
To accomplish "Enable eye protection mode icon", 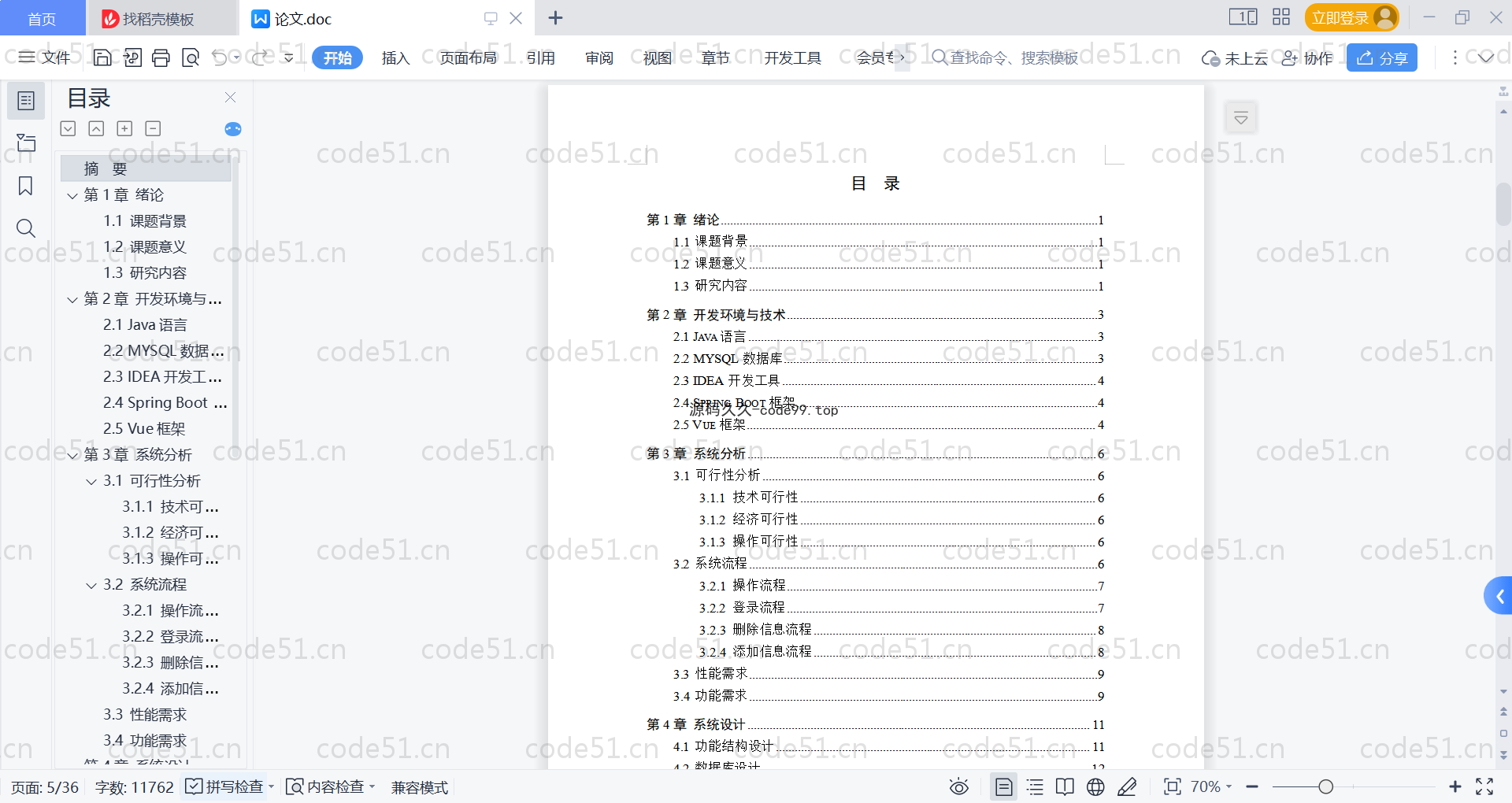I will [958, 786].
